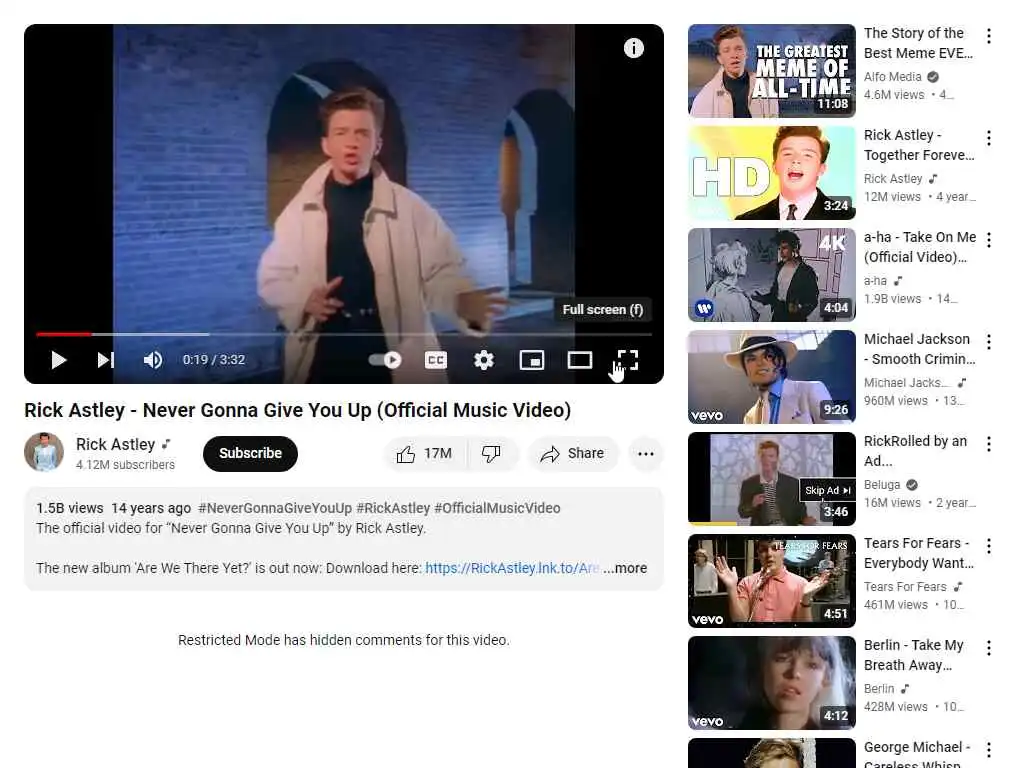Open title 'a-ha - Take On Me'
The width and height of the screenshot is (1024, 768).
[x=920, y=247]
